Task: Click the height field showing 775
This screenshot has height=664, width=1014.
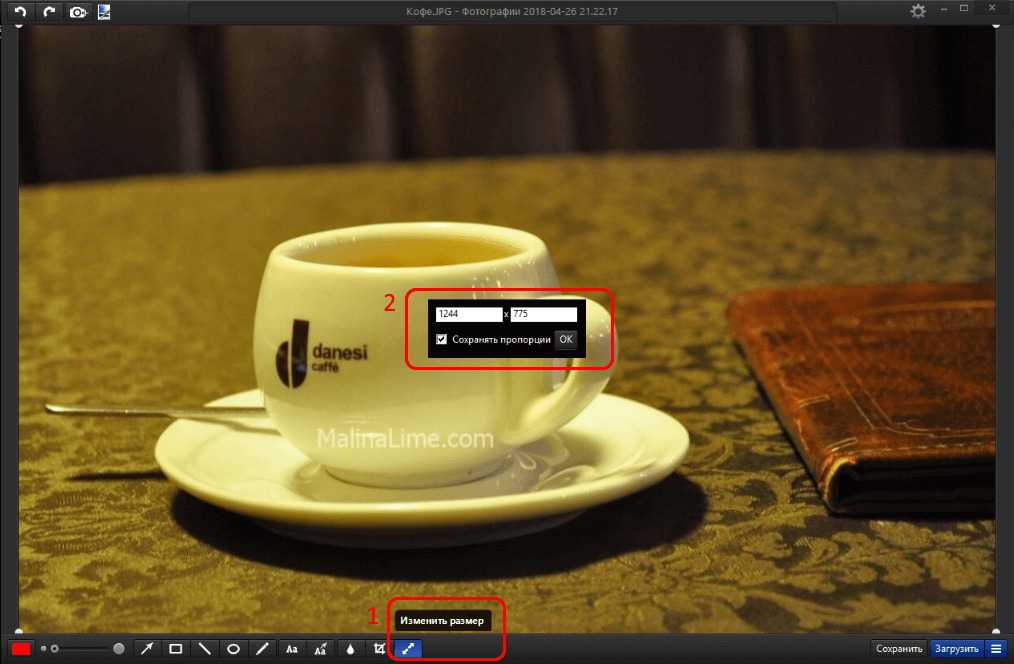Action: click(x=543, y=315)
